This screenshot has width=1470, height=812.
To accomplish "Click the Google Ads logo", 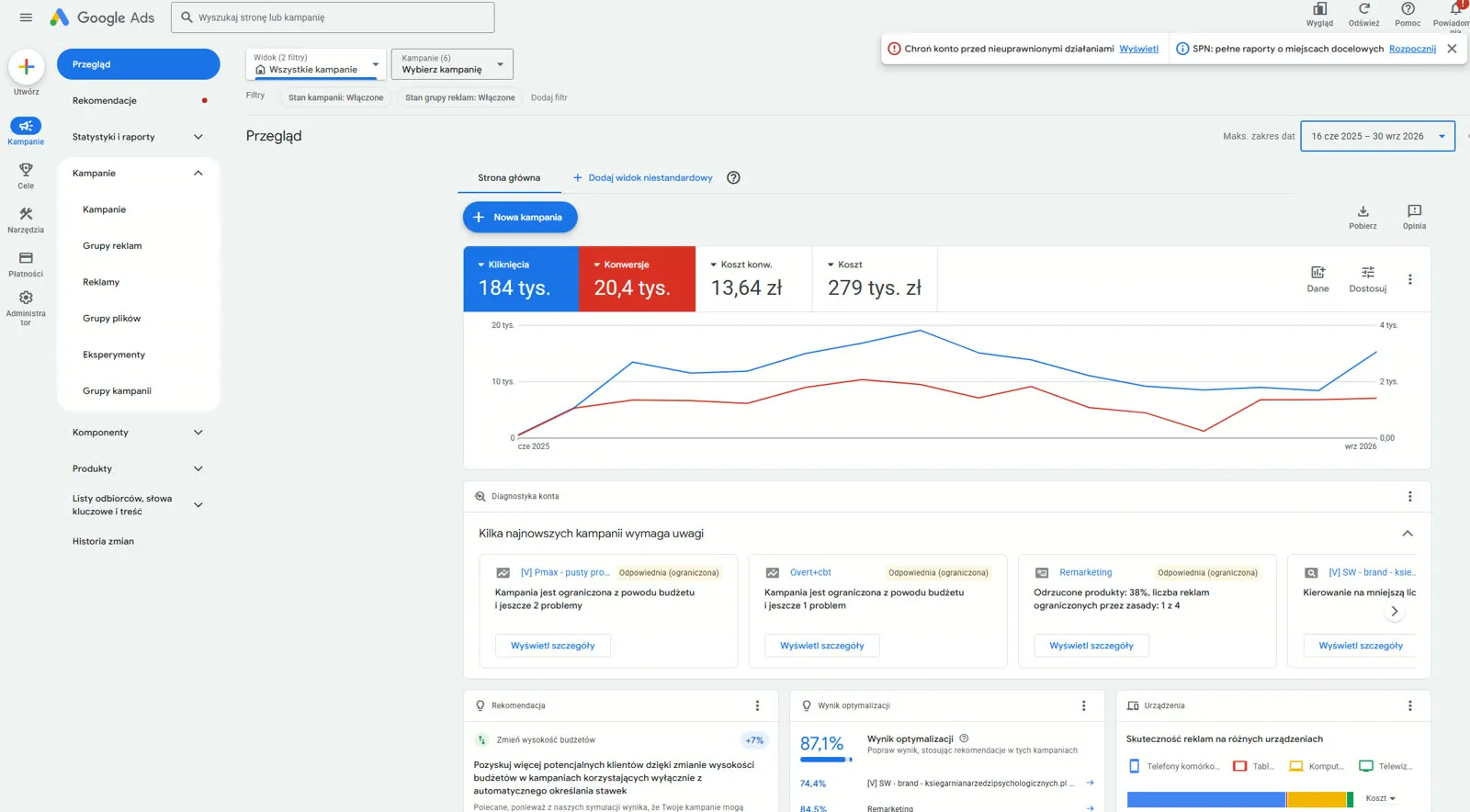I will [x=102, y=17].
